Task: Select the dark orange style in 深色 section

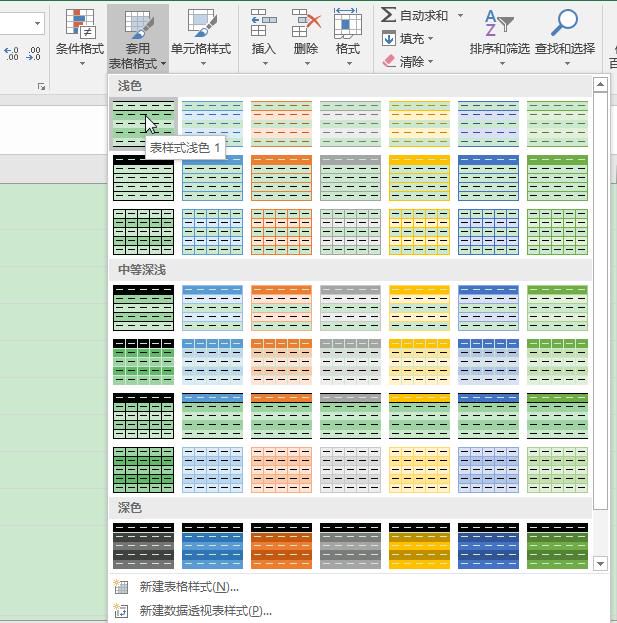Action: 281,546
